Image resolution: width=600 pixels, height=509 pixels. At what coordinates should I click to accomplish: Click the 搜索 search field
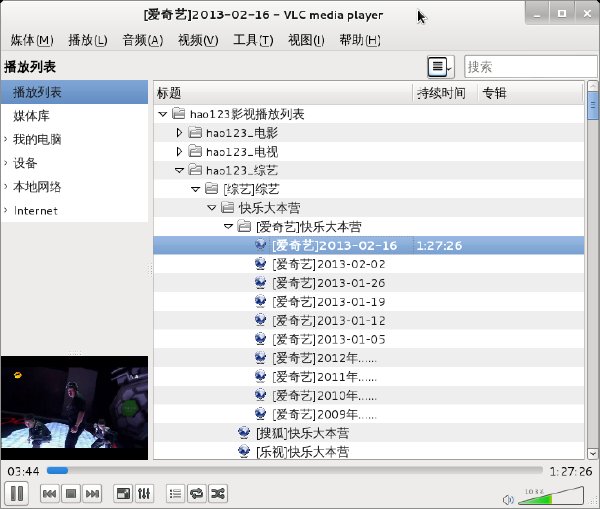pos(530,67)
